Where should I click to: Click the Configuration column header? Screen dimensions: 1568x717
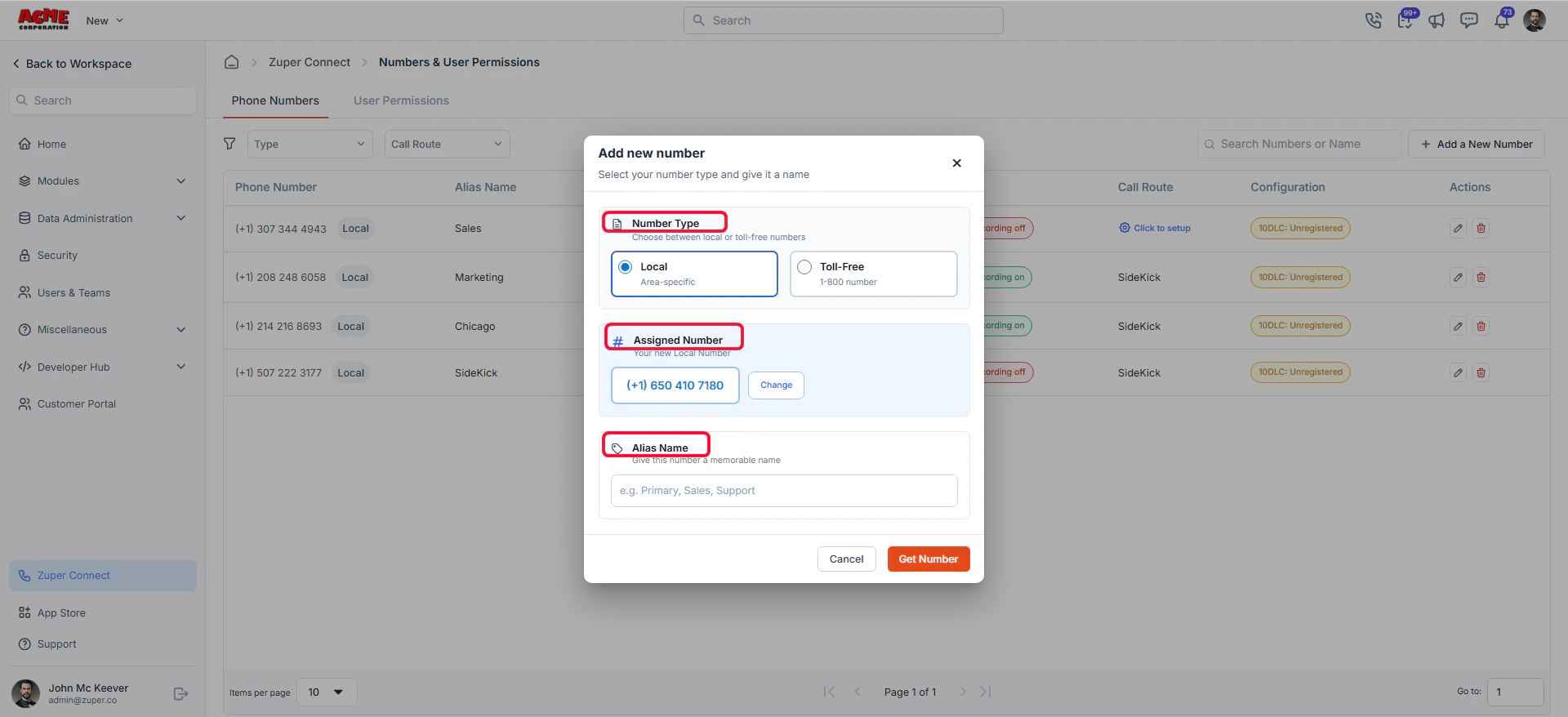(x=1288, y=187)
